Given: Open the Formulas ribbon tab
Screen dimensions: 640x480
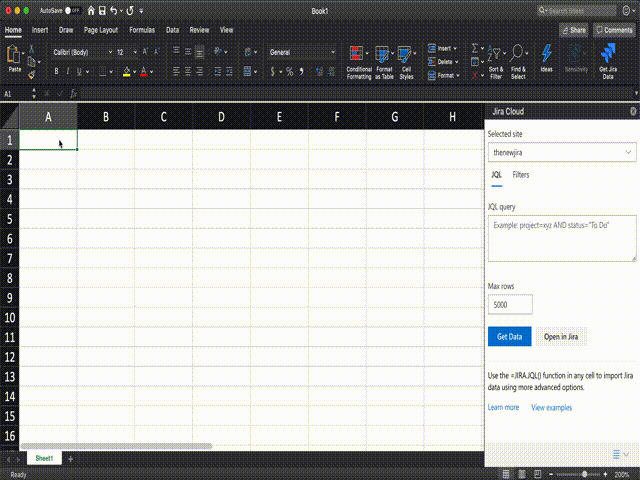Looking at the screenshot, I should 142,30.
